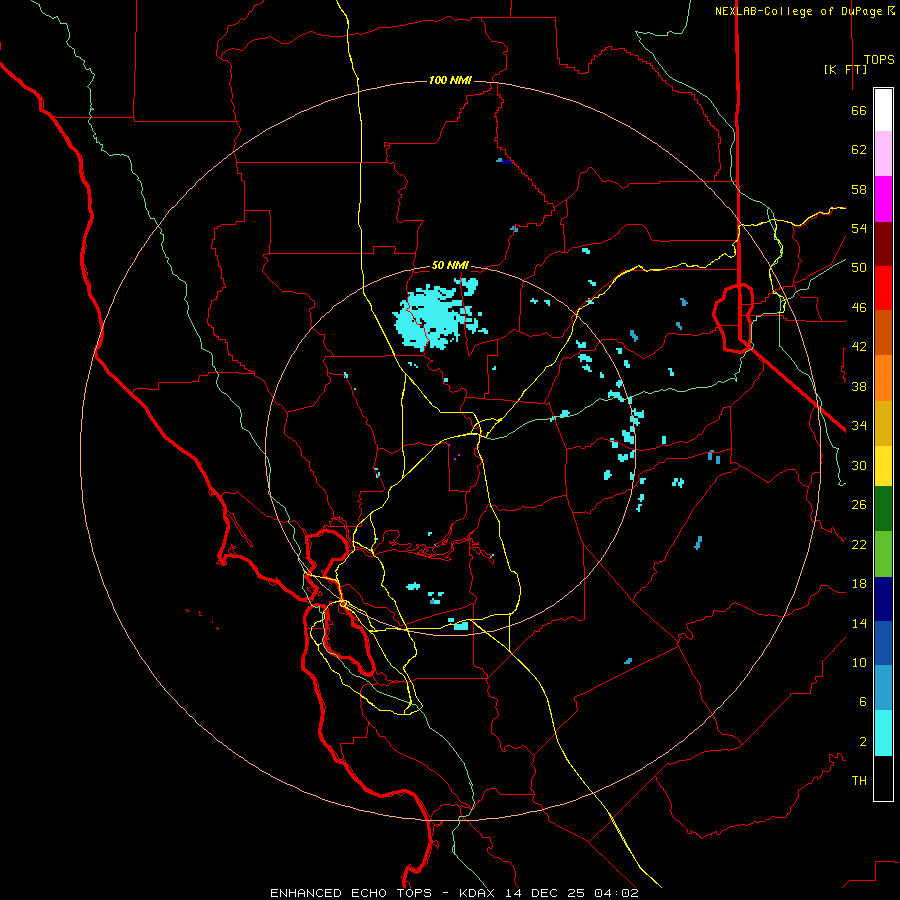Click legend value 22

[x=859, y=545]
